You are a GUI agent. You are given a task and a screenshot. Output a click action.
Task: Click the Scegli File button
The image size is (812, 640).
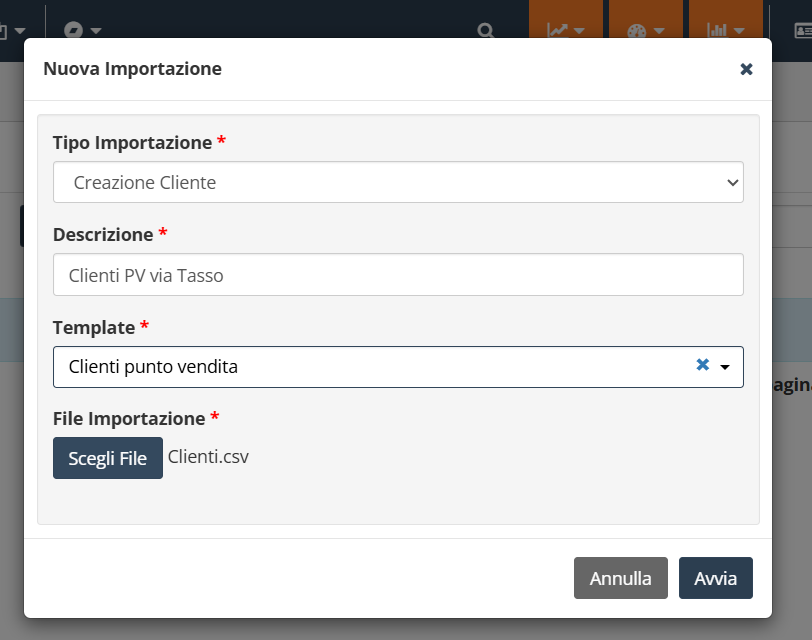tap(108, 458)
